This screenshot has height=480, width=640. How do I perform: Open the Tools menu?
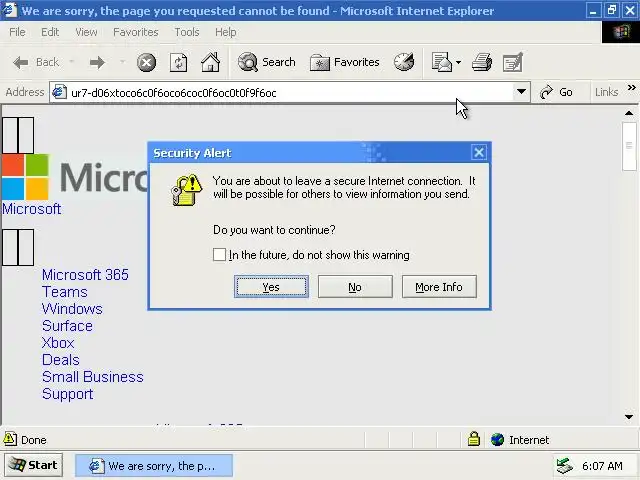click(x=187, y=32)
